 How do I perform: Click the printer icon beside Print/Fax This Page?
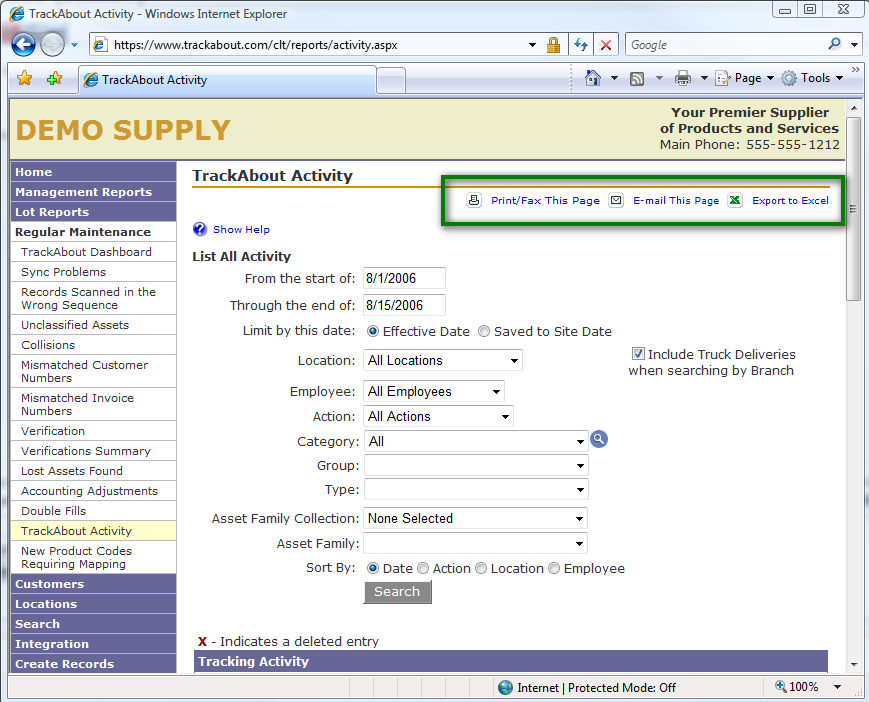pyautogui.click(x=474, y=200)
